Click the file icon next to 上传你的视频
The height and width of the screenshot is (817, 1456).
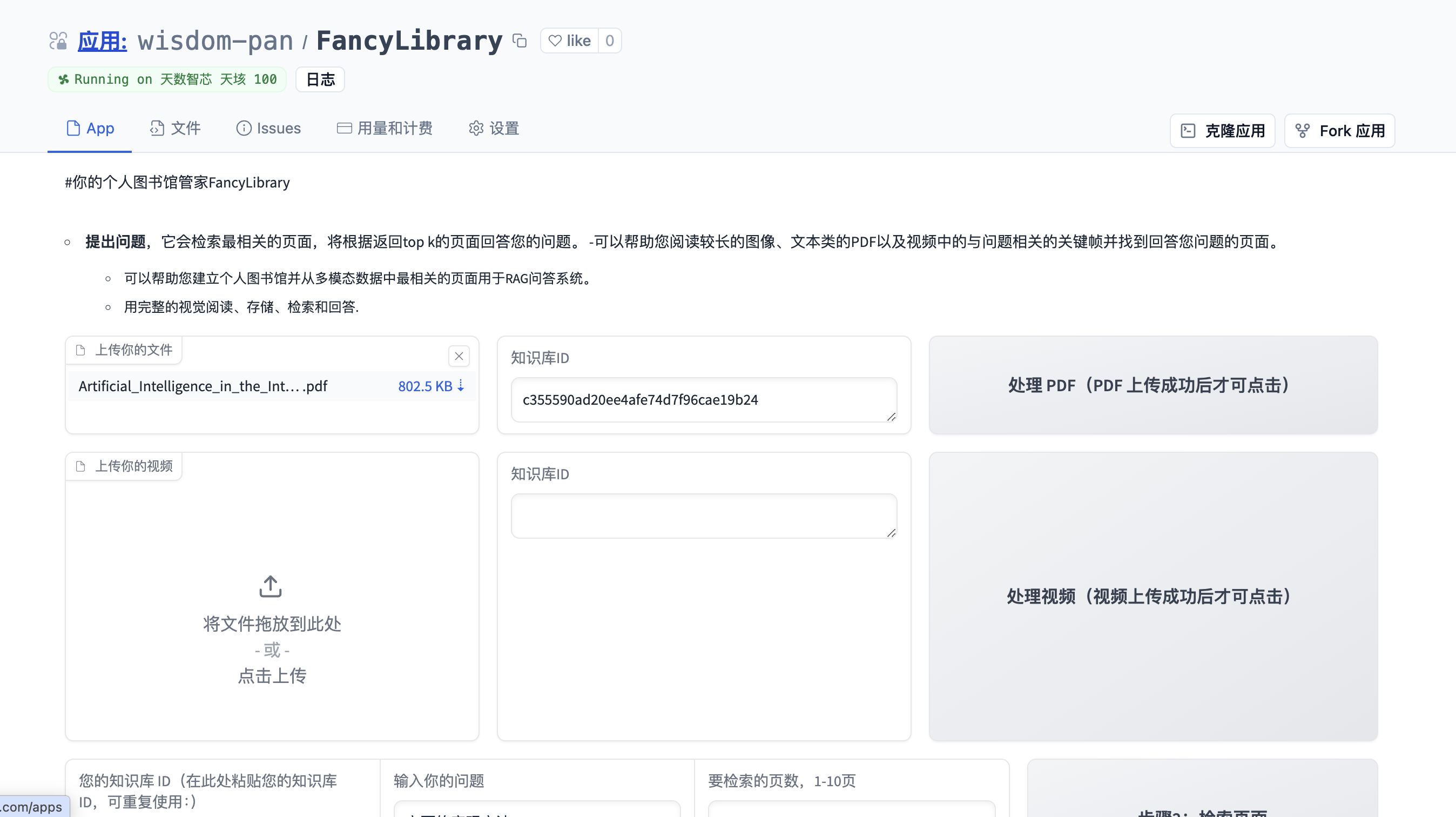(80, 466)
